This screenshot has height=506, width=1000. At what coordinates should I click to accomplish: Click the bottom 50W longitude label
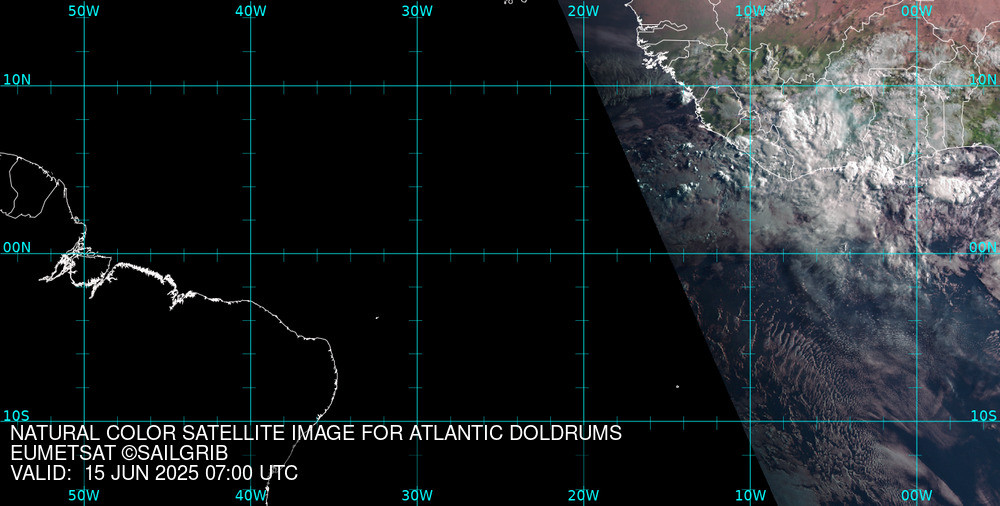tap(84, 496)
